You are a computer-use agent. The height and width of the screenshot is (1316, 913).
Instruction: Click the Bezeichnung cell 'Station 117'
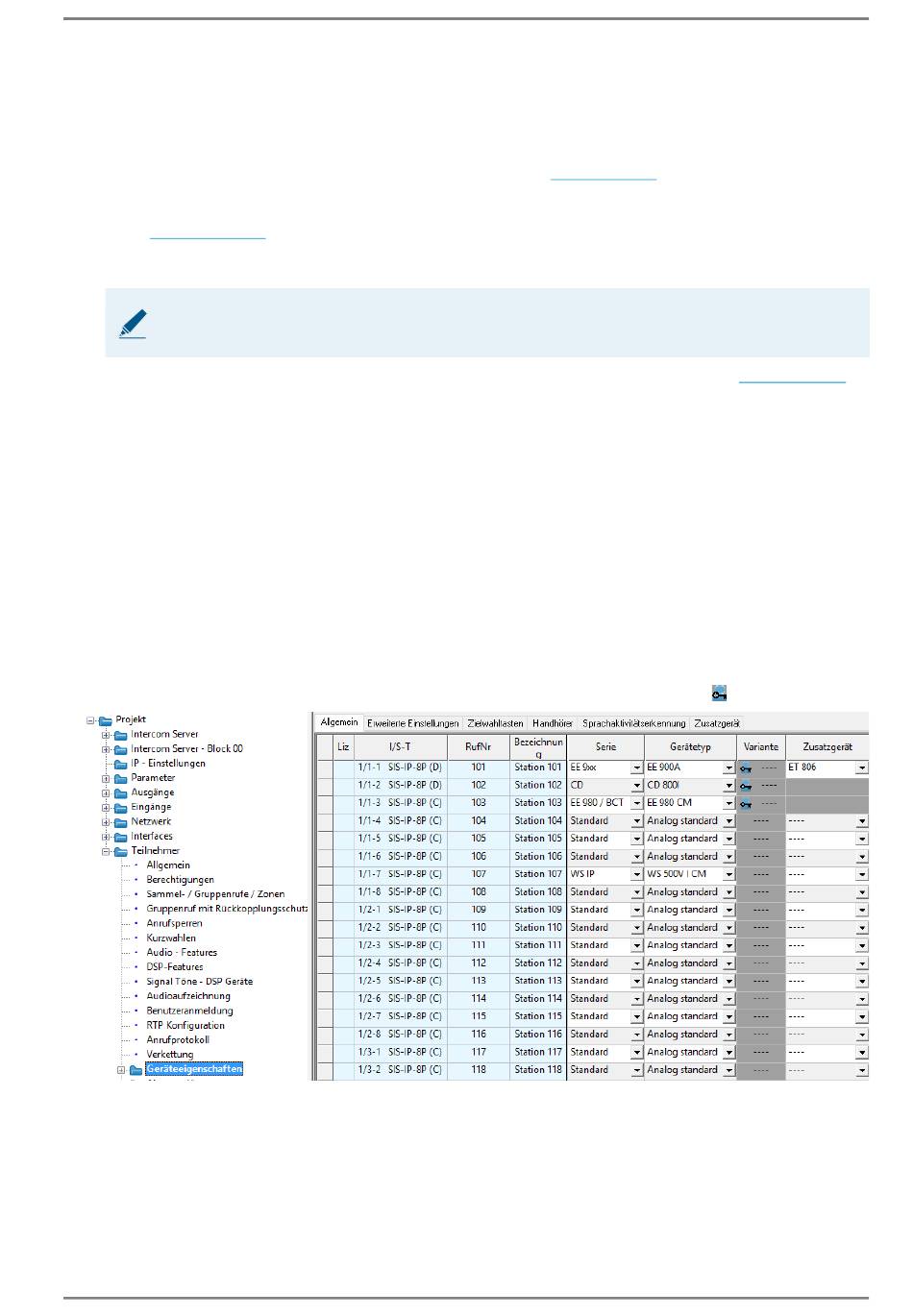[538, 1052]
